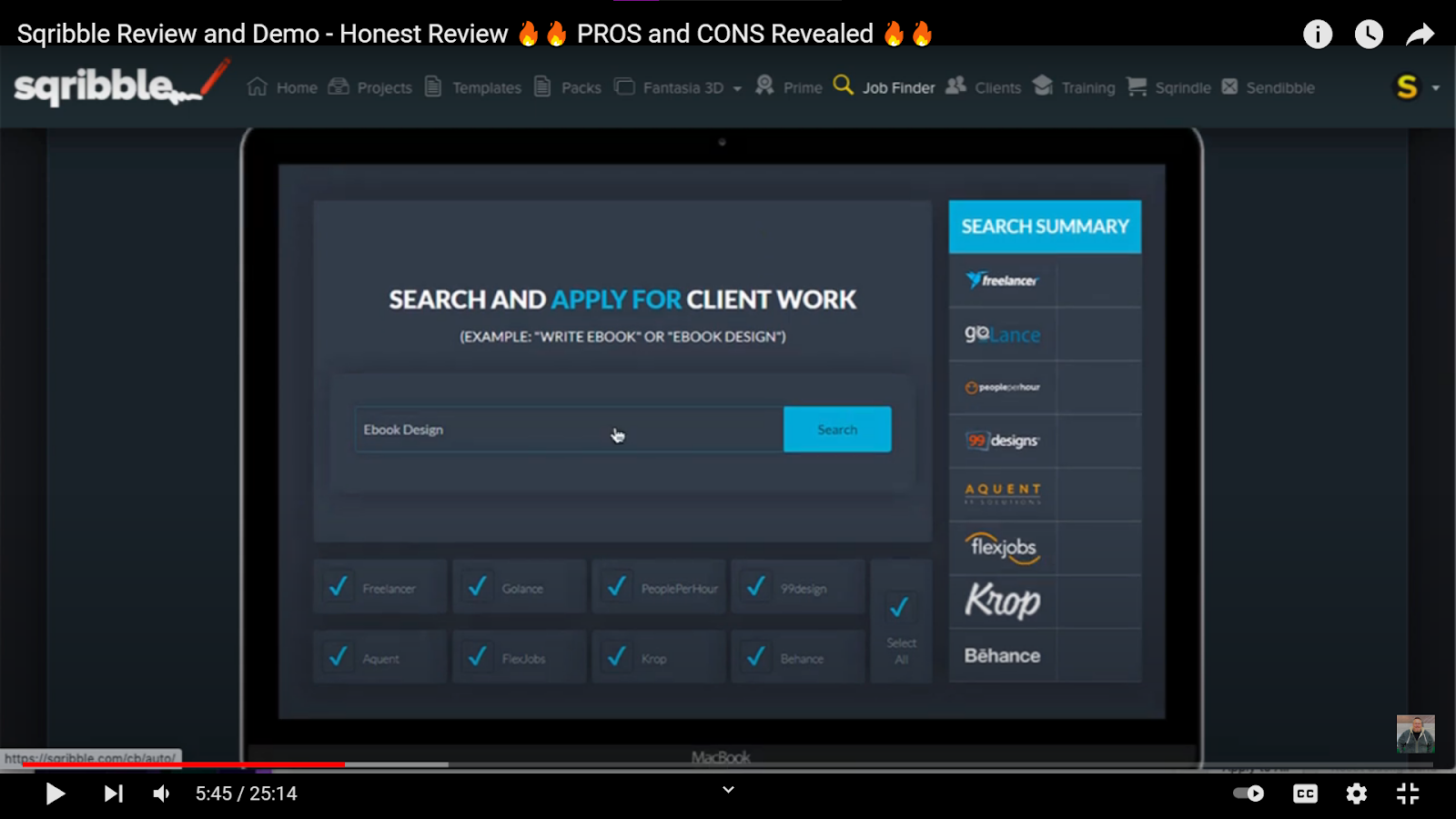
Task: Exit full screen mode
Action: 1408,794
